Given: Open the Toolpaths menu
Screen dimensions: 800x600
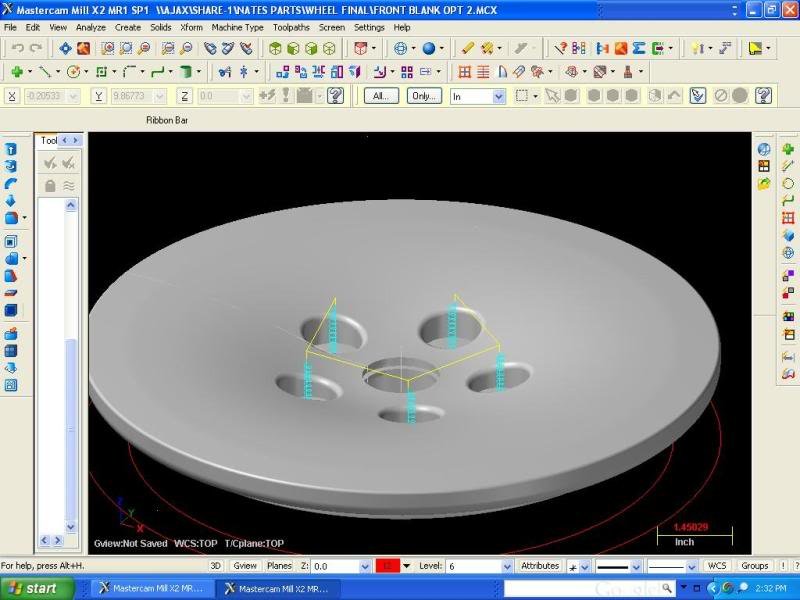Looking at the screenshot, I should [291, 28].
